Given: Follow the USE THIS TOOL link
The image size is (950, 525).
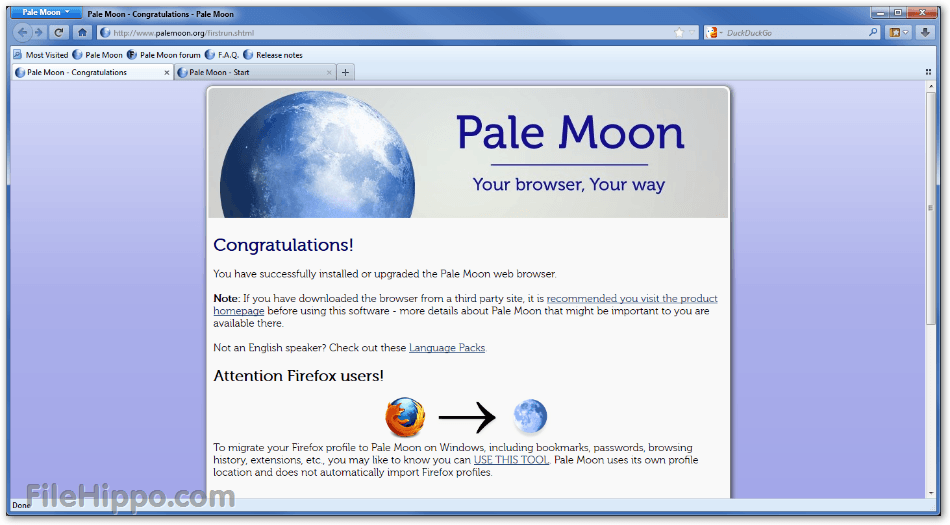Looking at the screenshot, I should (511, 460).
